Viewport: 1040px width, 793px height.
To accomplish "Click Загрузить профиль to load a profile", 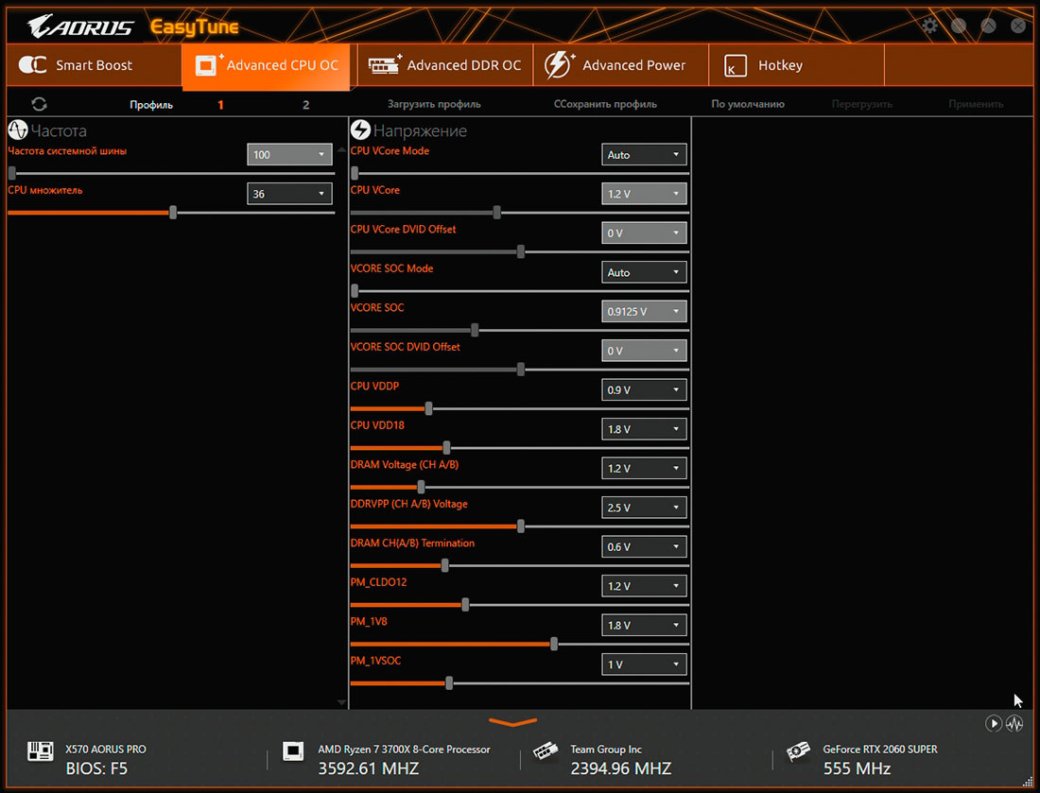I will pos(434,104).
